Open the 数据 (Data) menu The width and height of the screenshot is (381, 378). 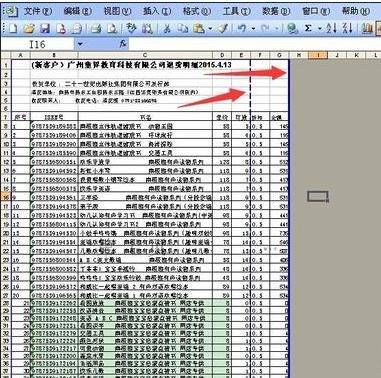coord(276,11)
